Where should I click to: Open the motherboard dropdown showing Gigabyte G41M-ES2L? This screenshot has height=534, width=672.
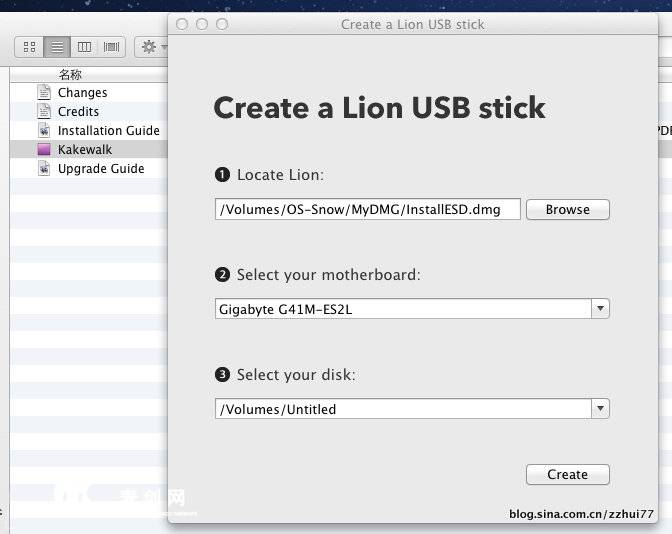411,309
